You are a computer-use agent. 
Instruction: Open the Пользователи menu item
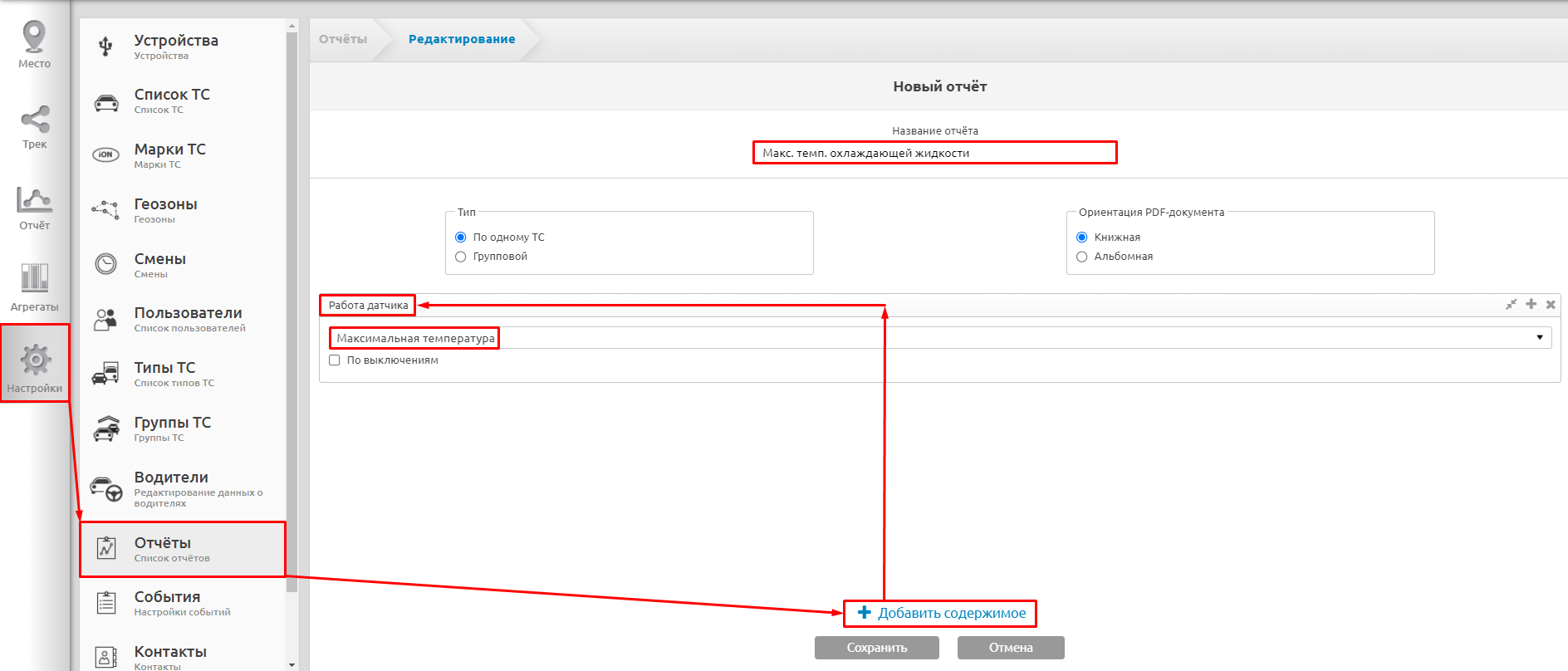tap(183, 320)
